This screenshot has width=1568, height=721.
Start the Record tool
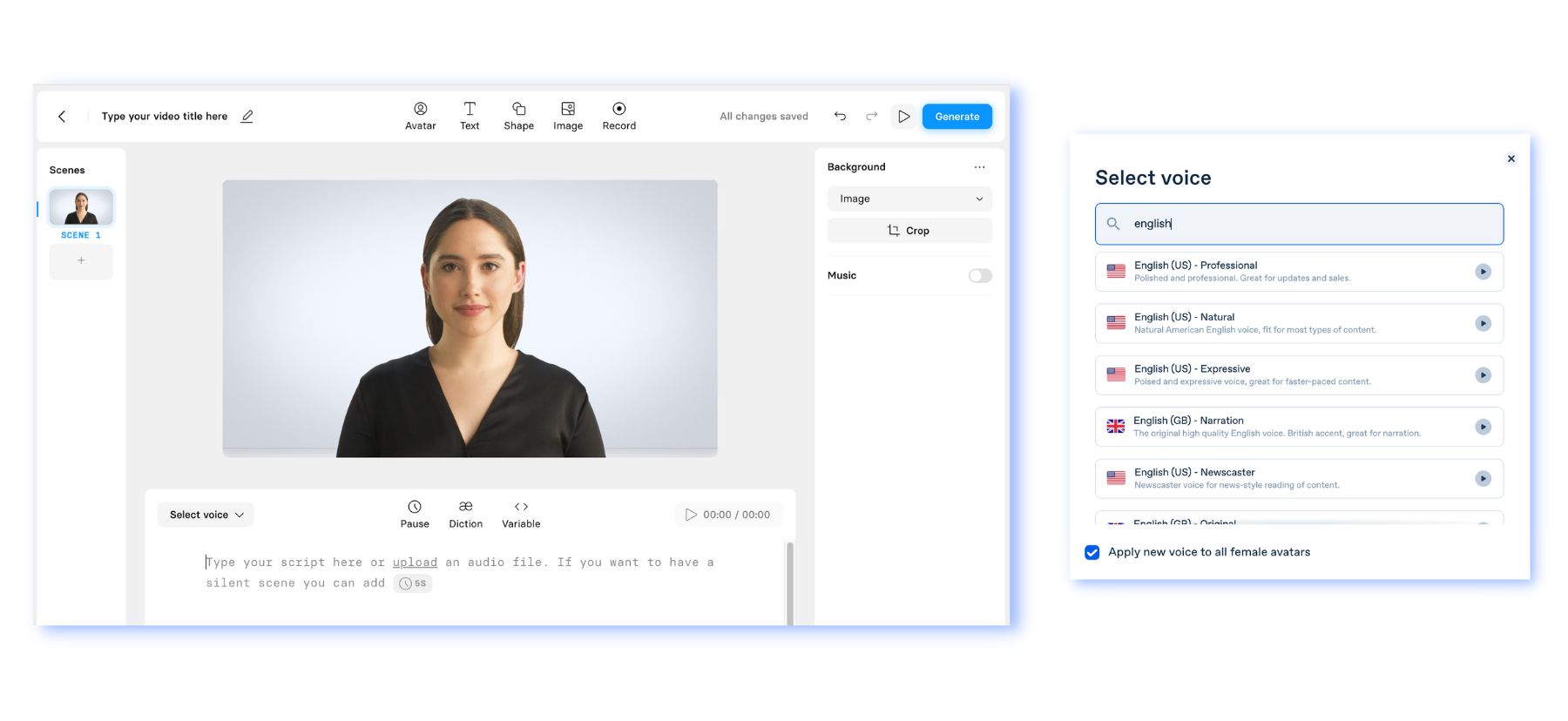click(x=618, y=116)
